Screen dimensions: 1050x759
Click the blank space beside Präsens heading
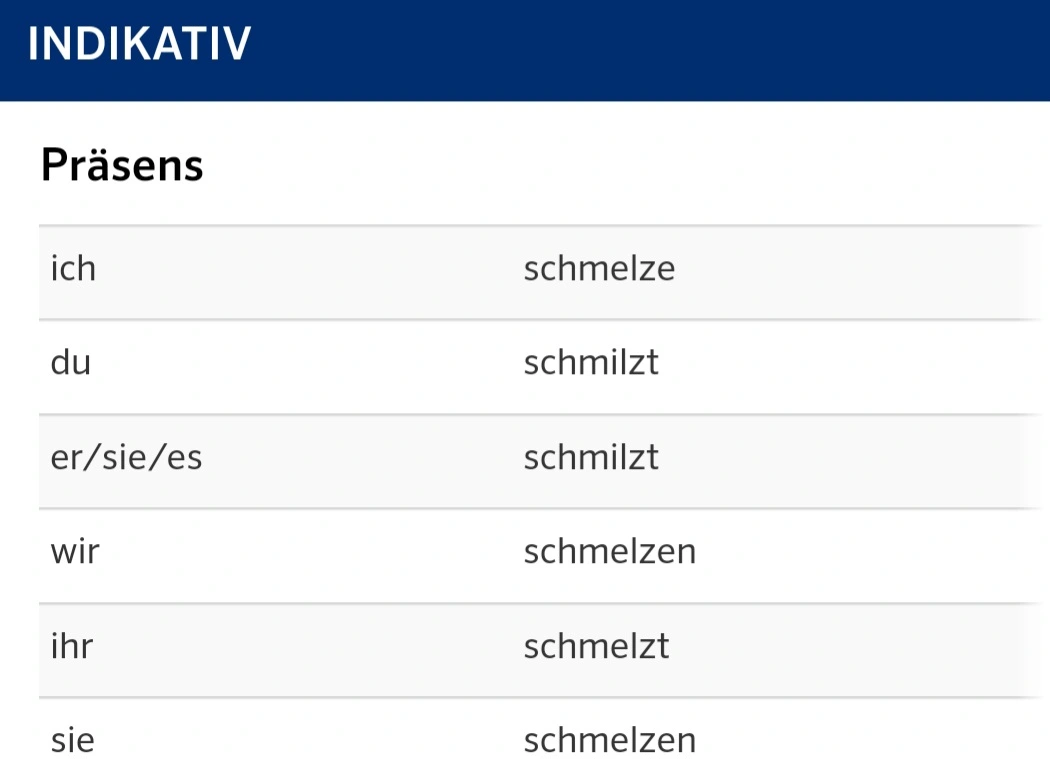pyautogui.click(x=623, y=165)
